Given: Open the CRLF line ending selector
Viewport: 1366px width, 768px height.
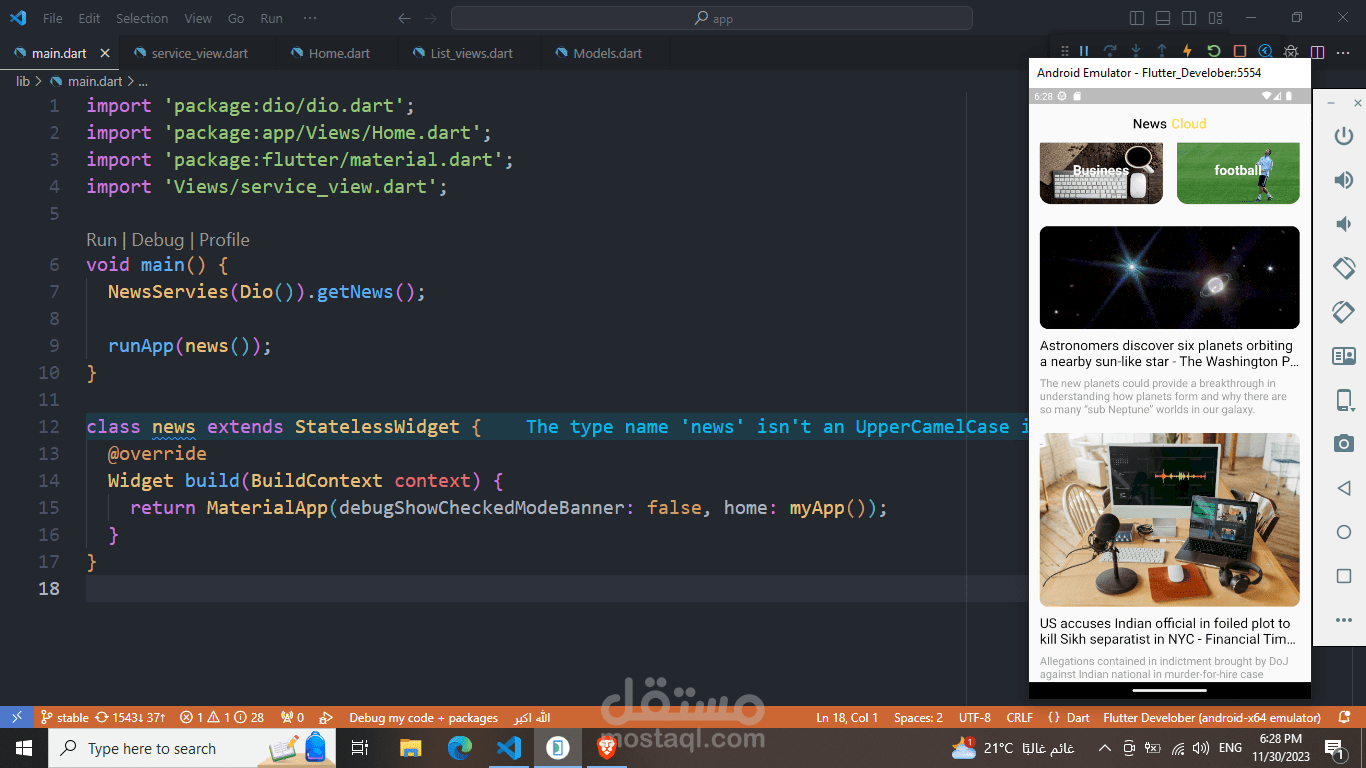Looking at the screenshot, I should 1020,718.
